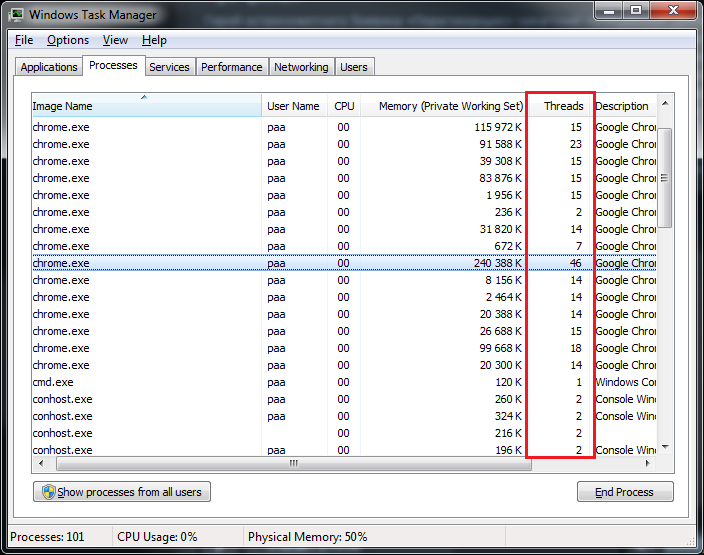Viewport: 704px width, 555px height.
Task: Click the vertical scrollbar thumb
Action: [665, 178]
